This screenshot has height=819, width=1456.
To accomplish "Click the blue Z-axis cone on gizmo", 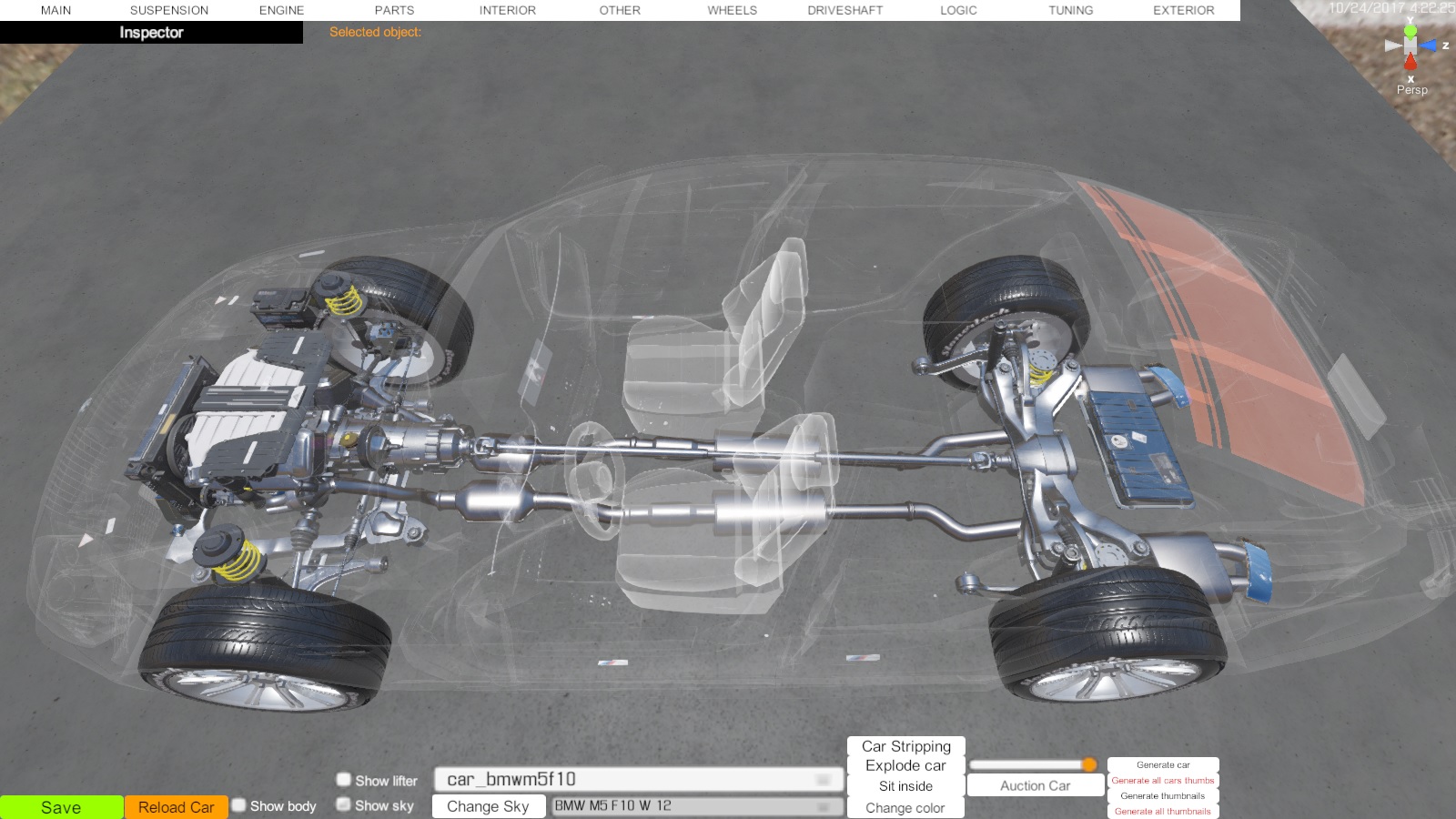I will point(1430,45).
